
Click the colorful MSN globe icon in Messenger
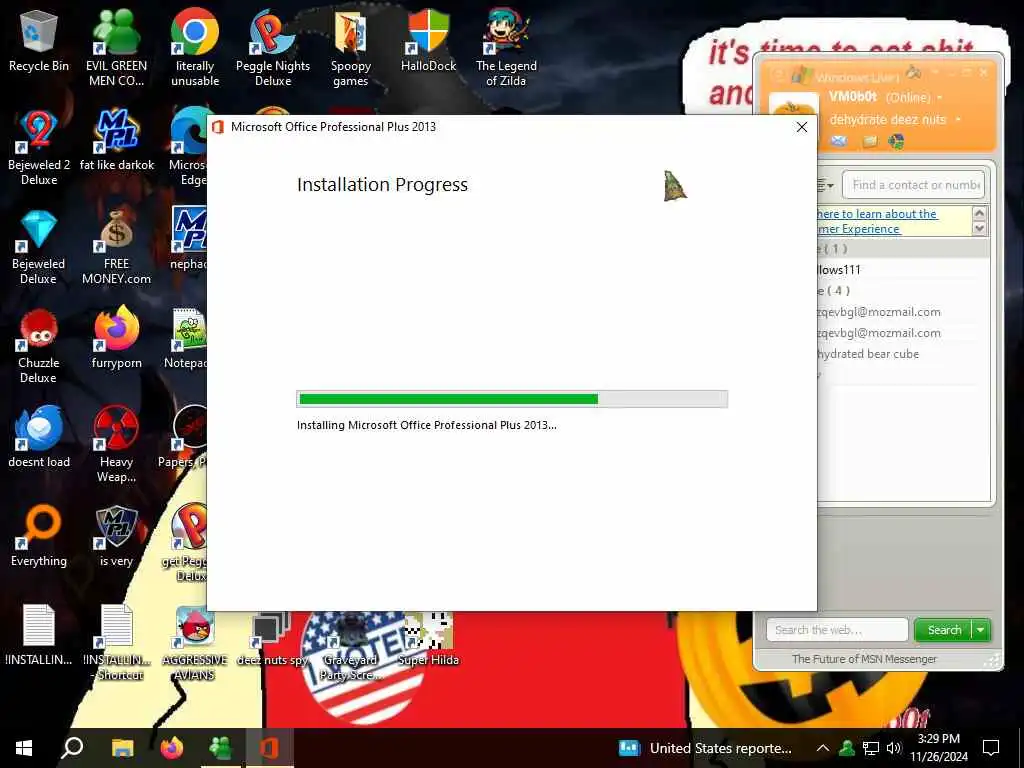897,141
